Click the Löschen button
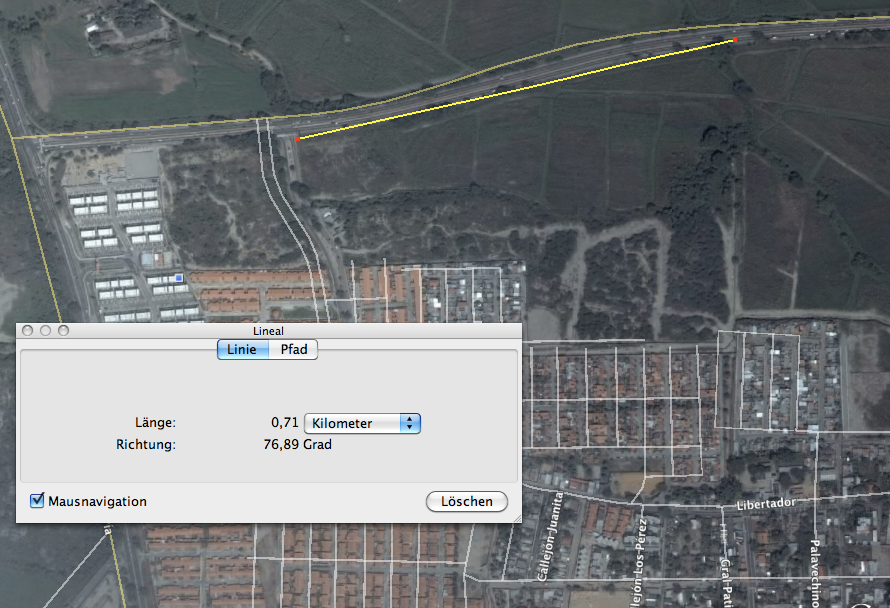Viewport: 890px width, 608px height. tap(467, 501)
